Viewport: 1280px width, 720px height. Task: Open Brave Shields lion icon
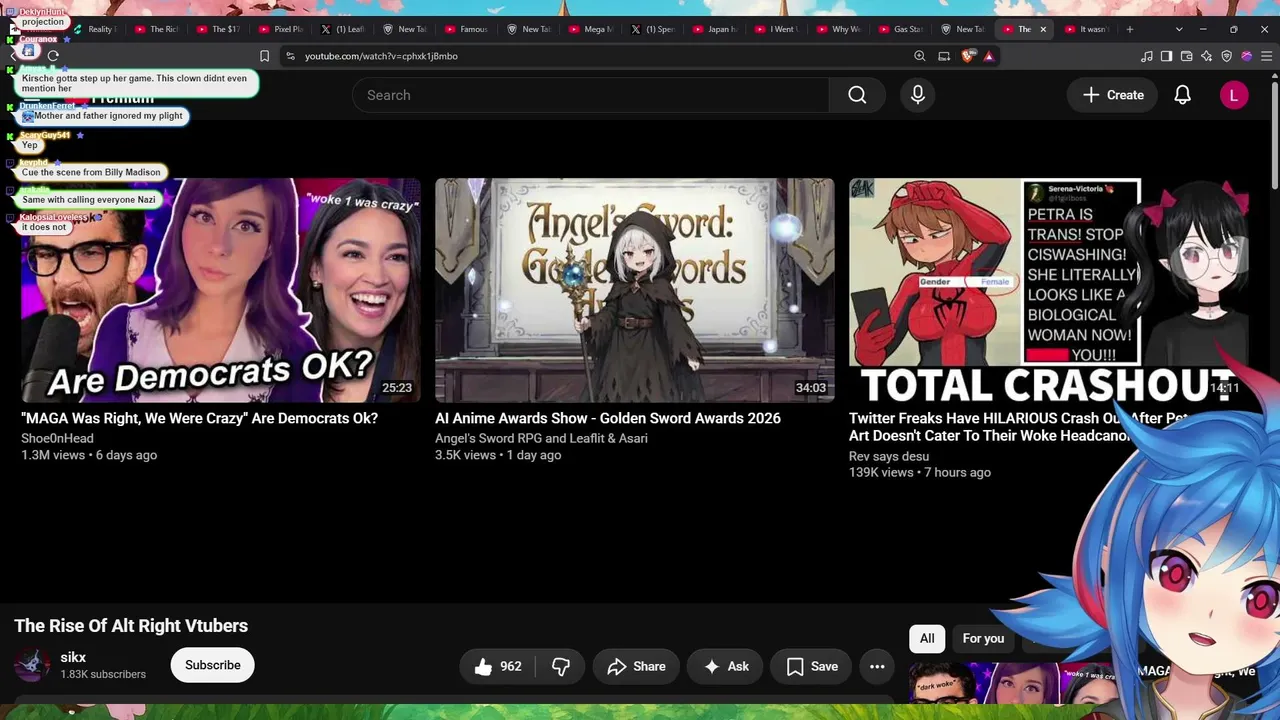point(967,56)
